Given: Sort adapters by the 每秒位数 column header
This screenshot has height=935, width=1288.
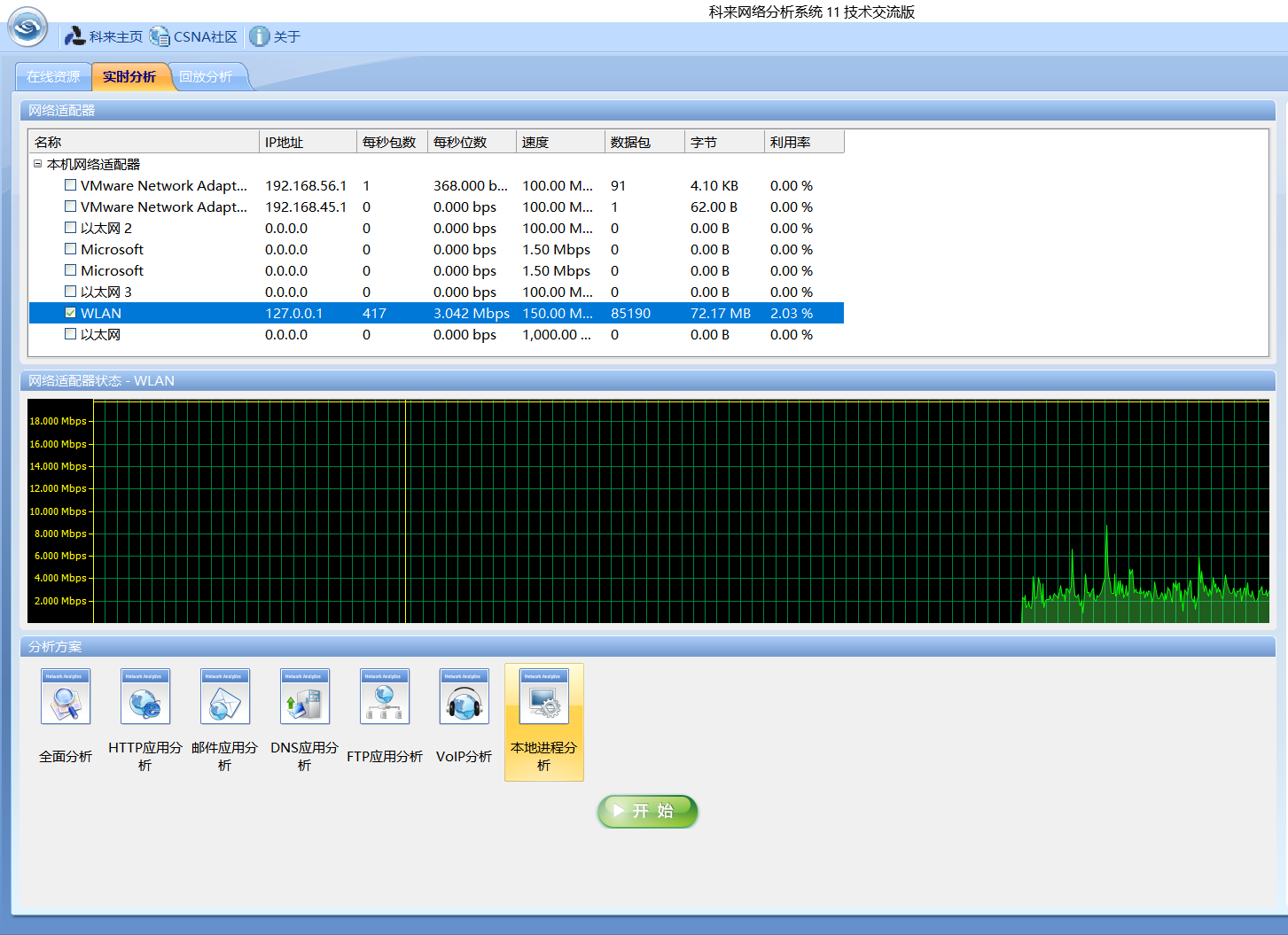Looking at the screenshot, I should pos(472,142).
